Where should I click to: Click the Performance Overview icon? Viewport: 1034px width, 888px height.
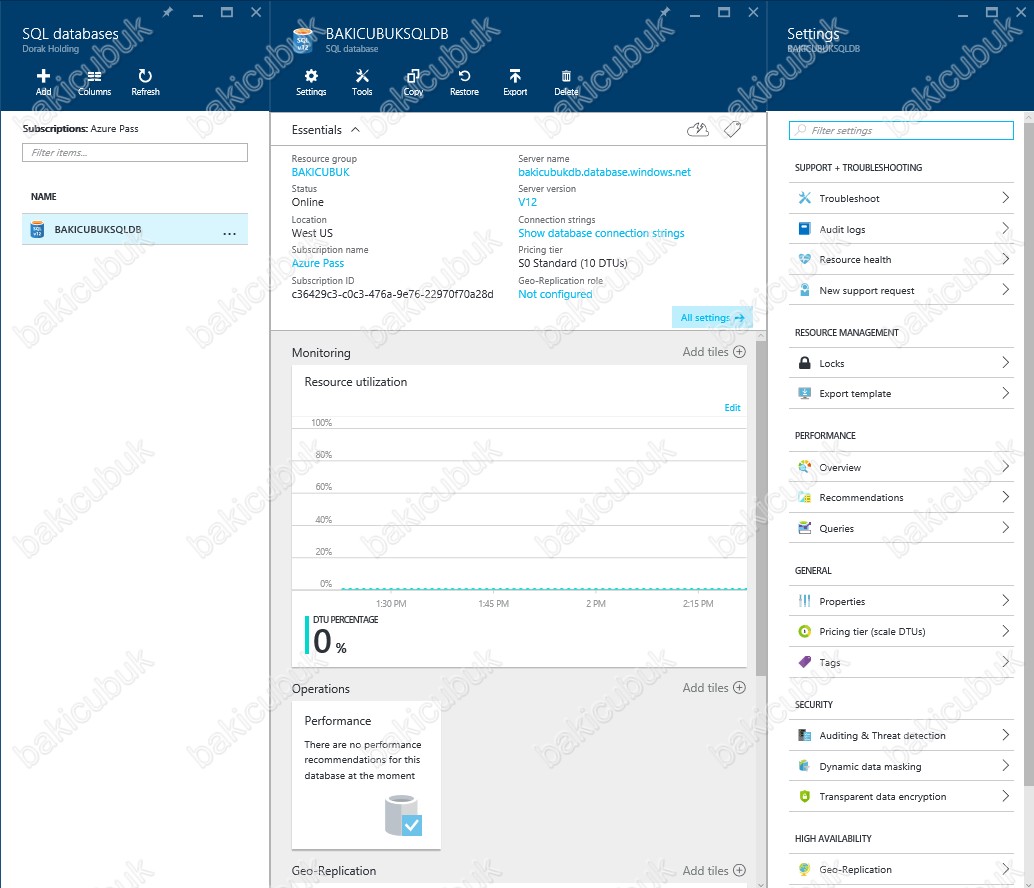[x=805, y=467]
